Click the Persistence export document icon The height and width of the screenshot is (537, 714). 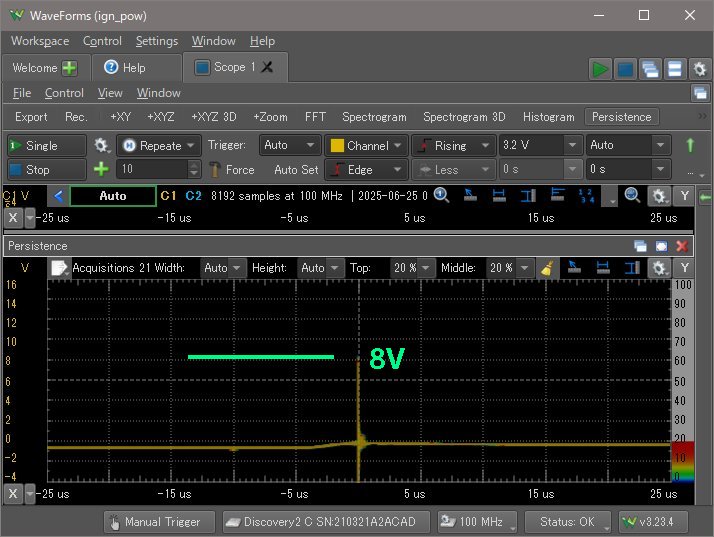pos(59,268)
